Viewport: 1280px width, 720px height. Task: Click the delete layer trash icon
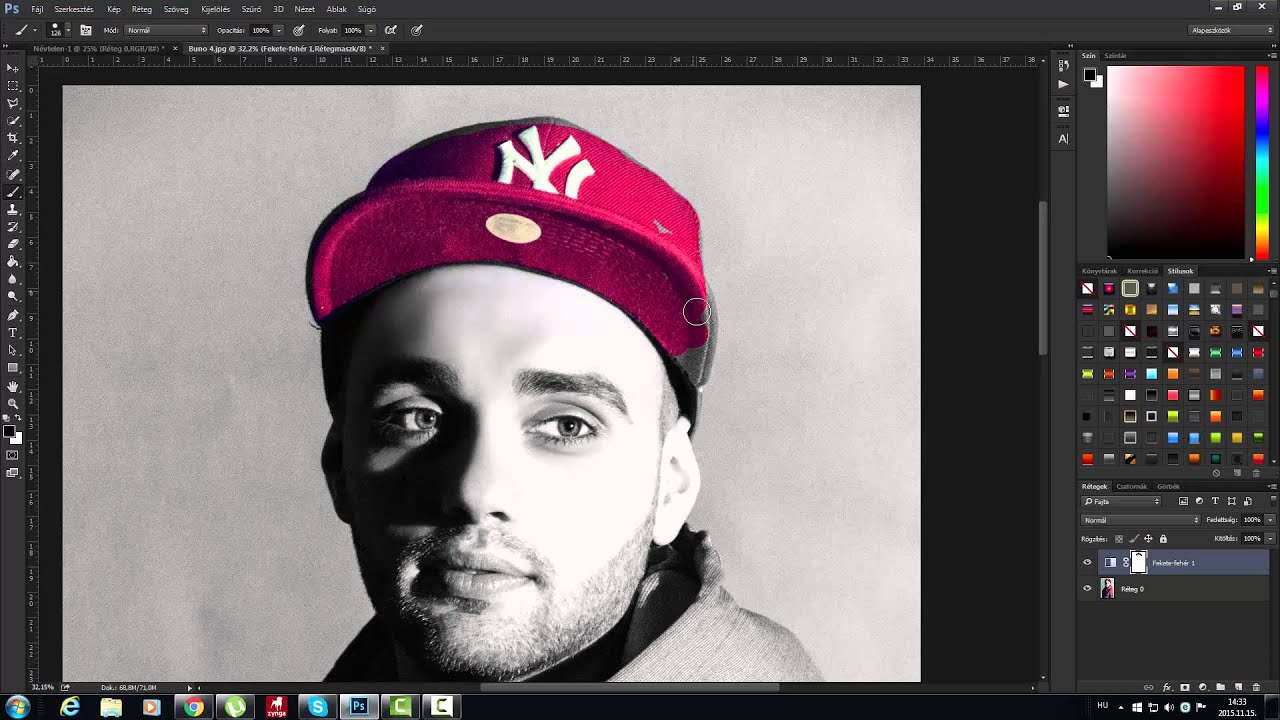(1256, 688)
